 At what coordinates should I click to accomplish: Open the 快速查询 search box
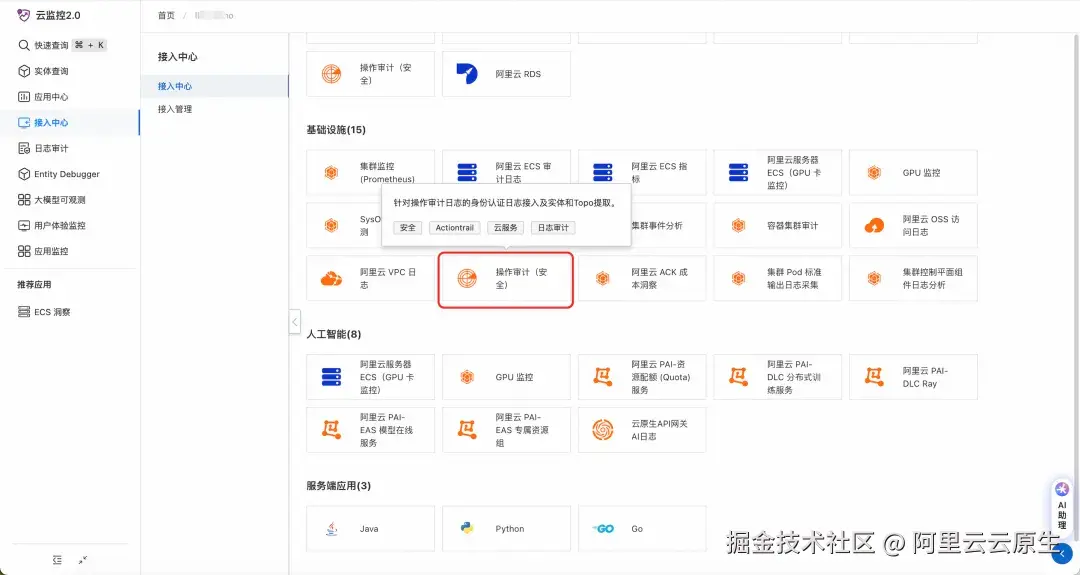[x=62, y=45]
